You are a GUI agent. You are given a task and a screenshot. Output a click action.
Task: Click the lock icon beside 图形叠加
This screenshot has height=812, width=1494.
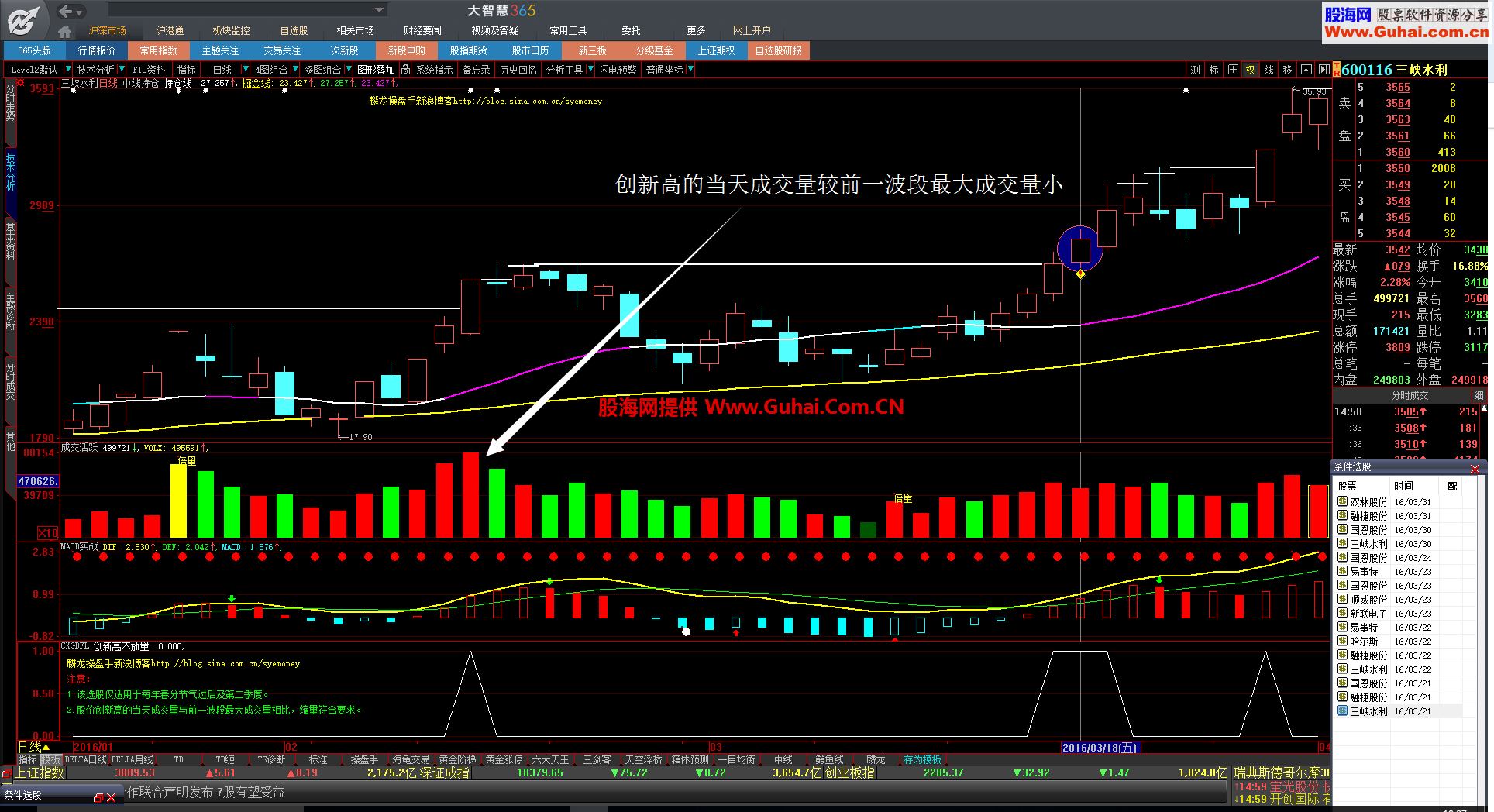405,70
